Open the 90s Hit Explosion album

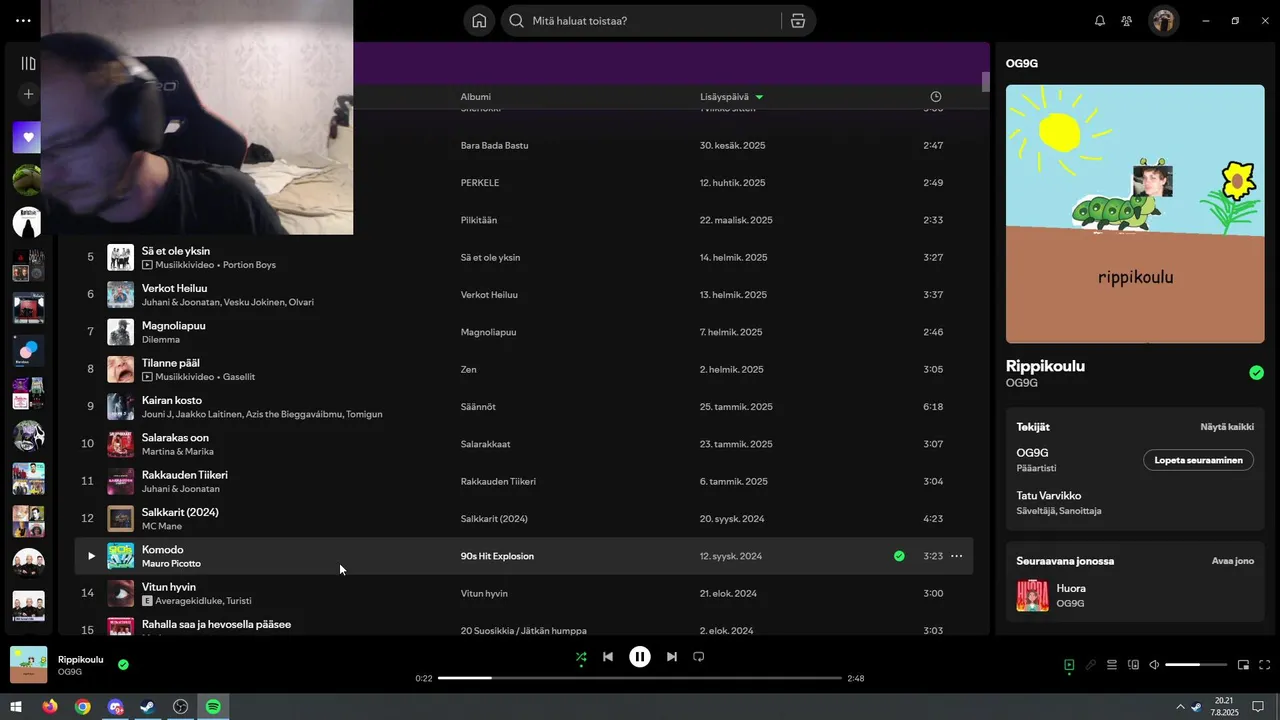(x=497, y=556)
